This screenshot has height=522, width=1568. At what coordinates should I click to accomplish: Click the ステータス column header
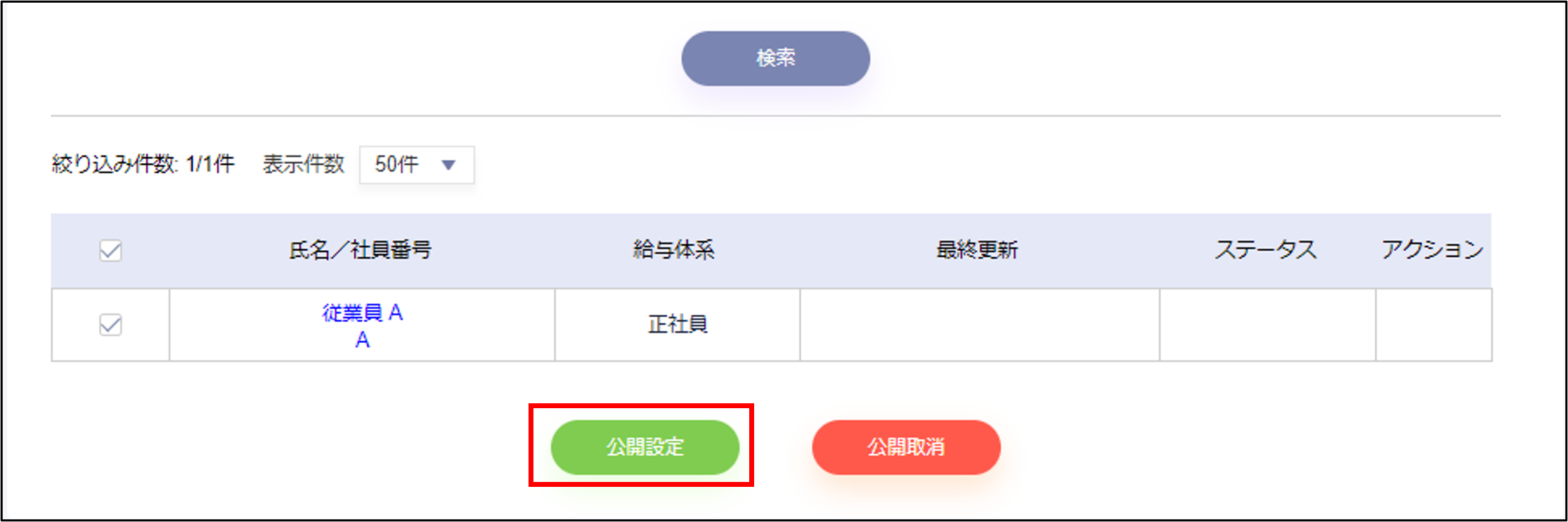coord(1265,250)
